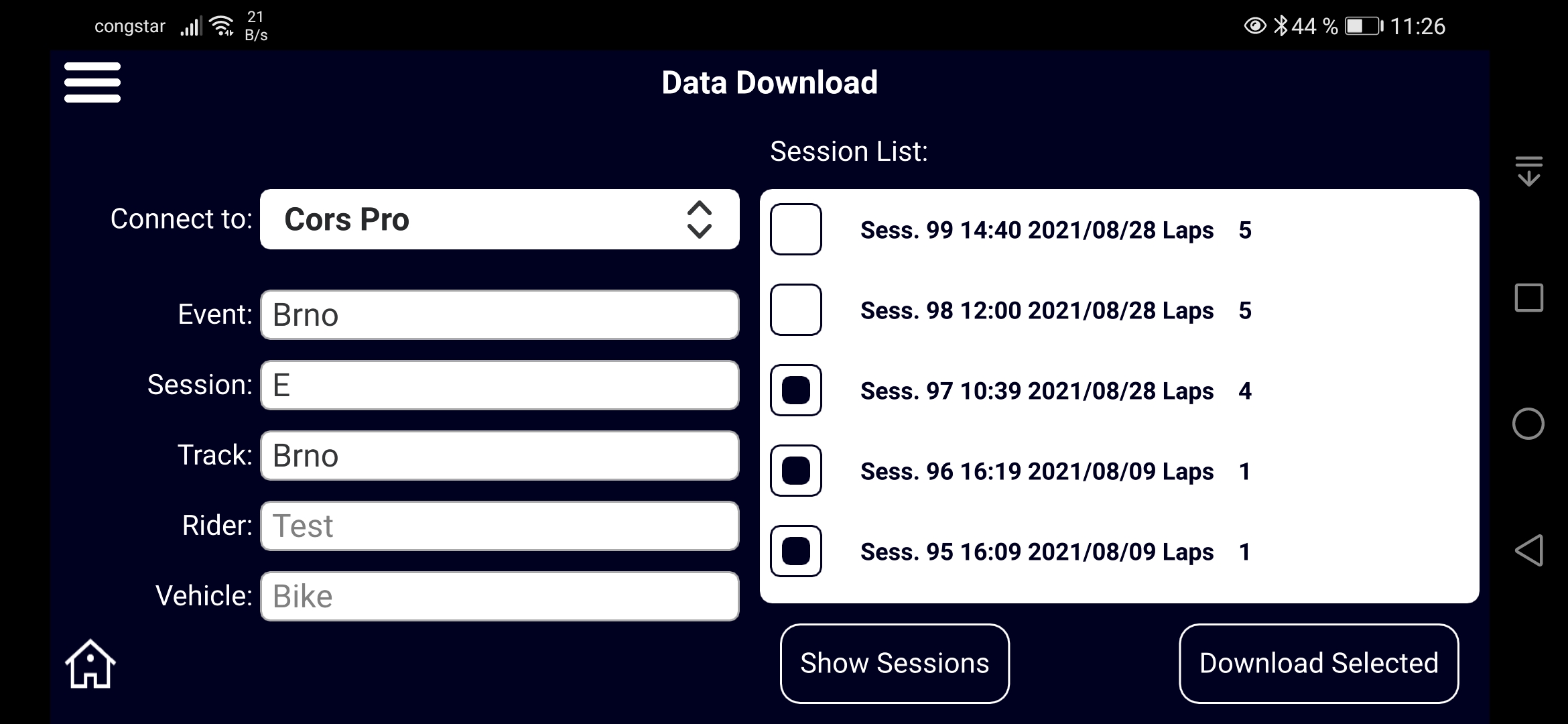Image resolution: width=1568 pixels, height=724 pixels.
Task: Tap the hide navigation bar arrow icon
Action: 1529,171
